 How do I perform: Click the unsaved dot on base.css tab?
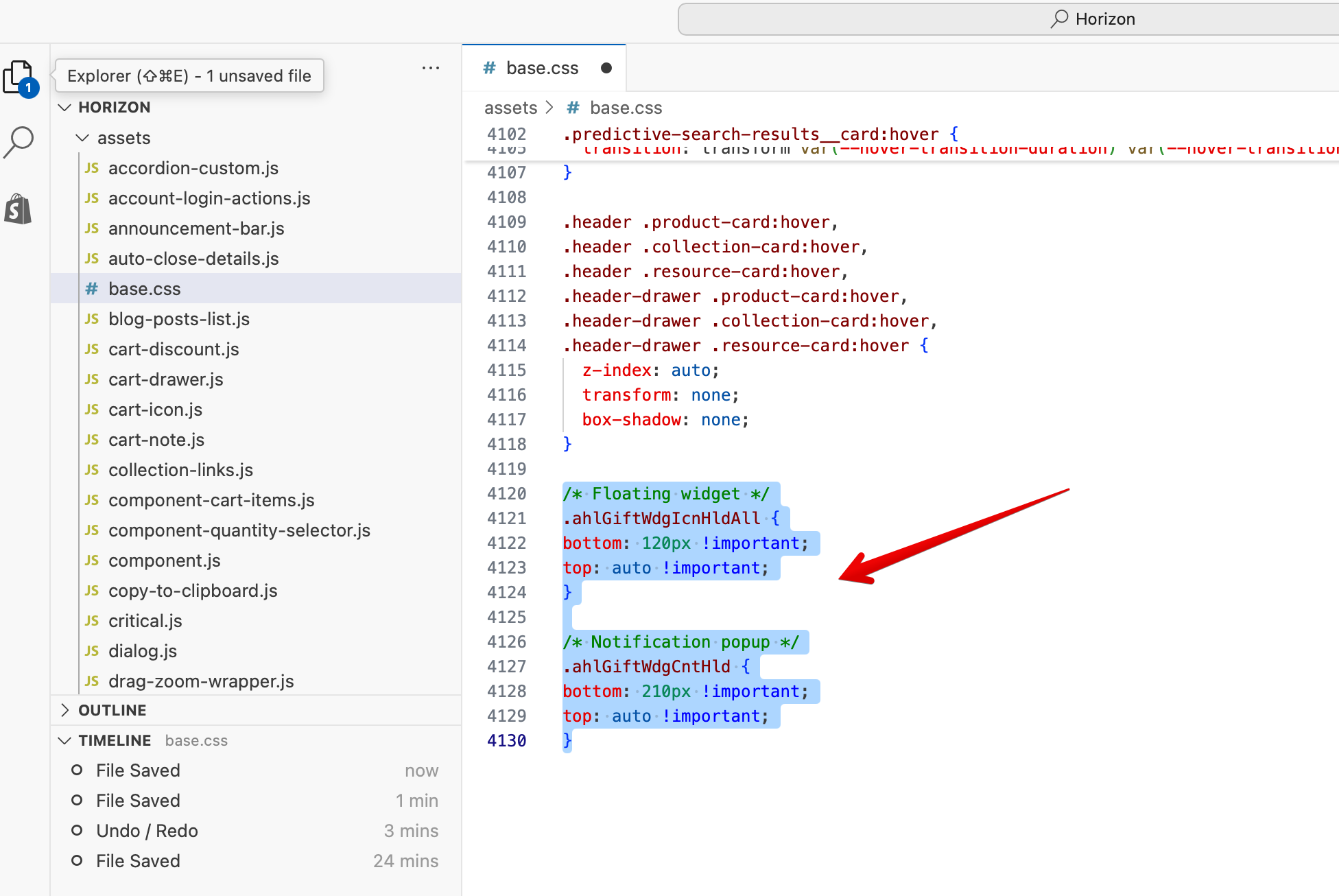[x=606, y=68]
